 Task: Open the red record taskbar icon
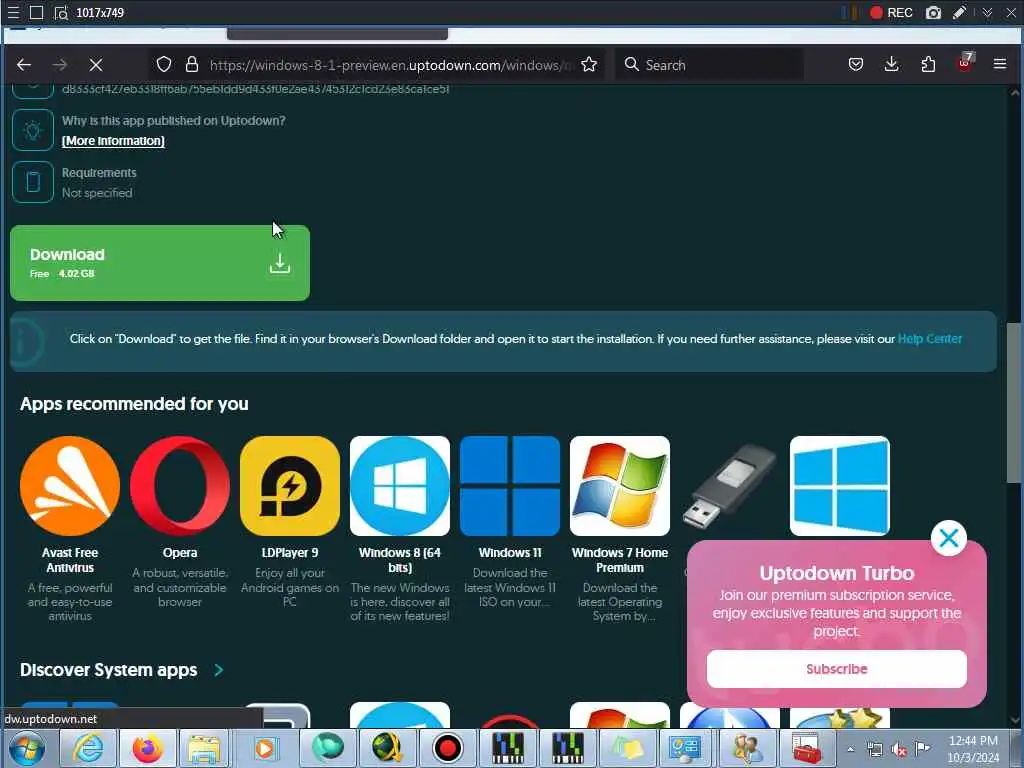click(447, 748)
